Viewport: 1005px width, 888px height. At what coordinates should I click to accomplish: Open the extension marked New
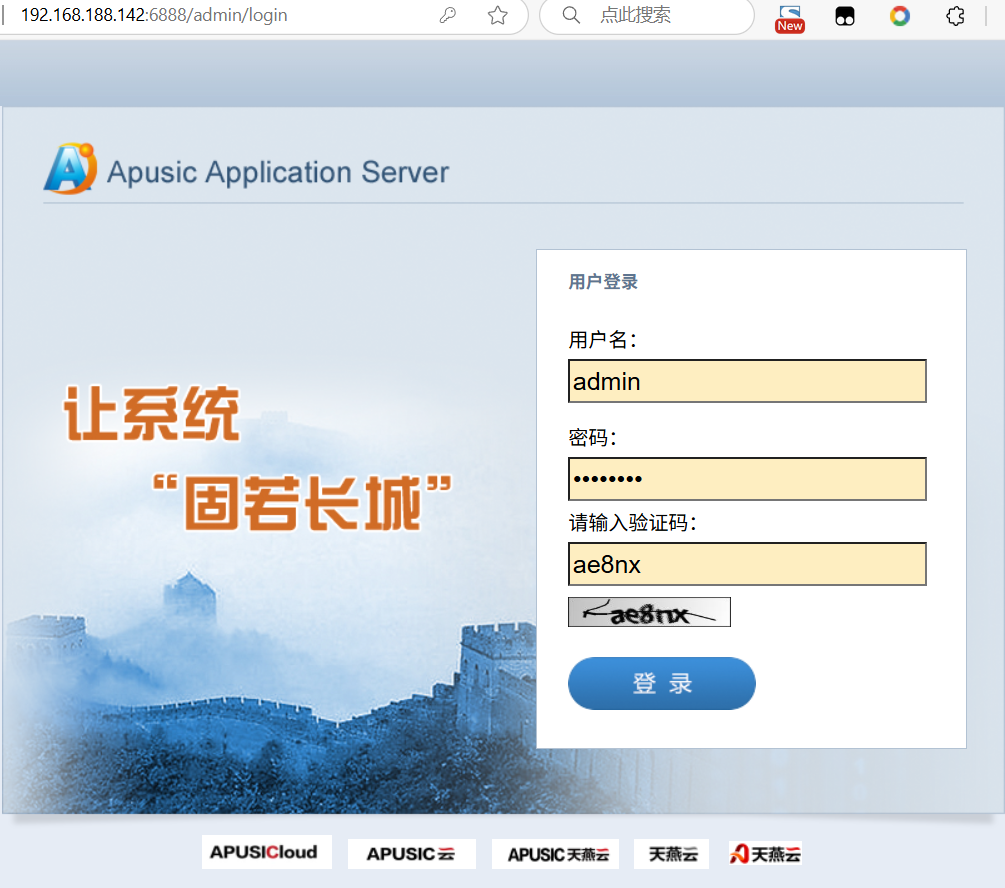790,18
